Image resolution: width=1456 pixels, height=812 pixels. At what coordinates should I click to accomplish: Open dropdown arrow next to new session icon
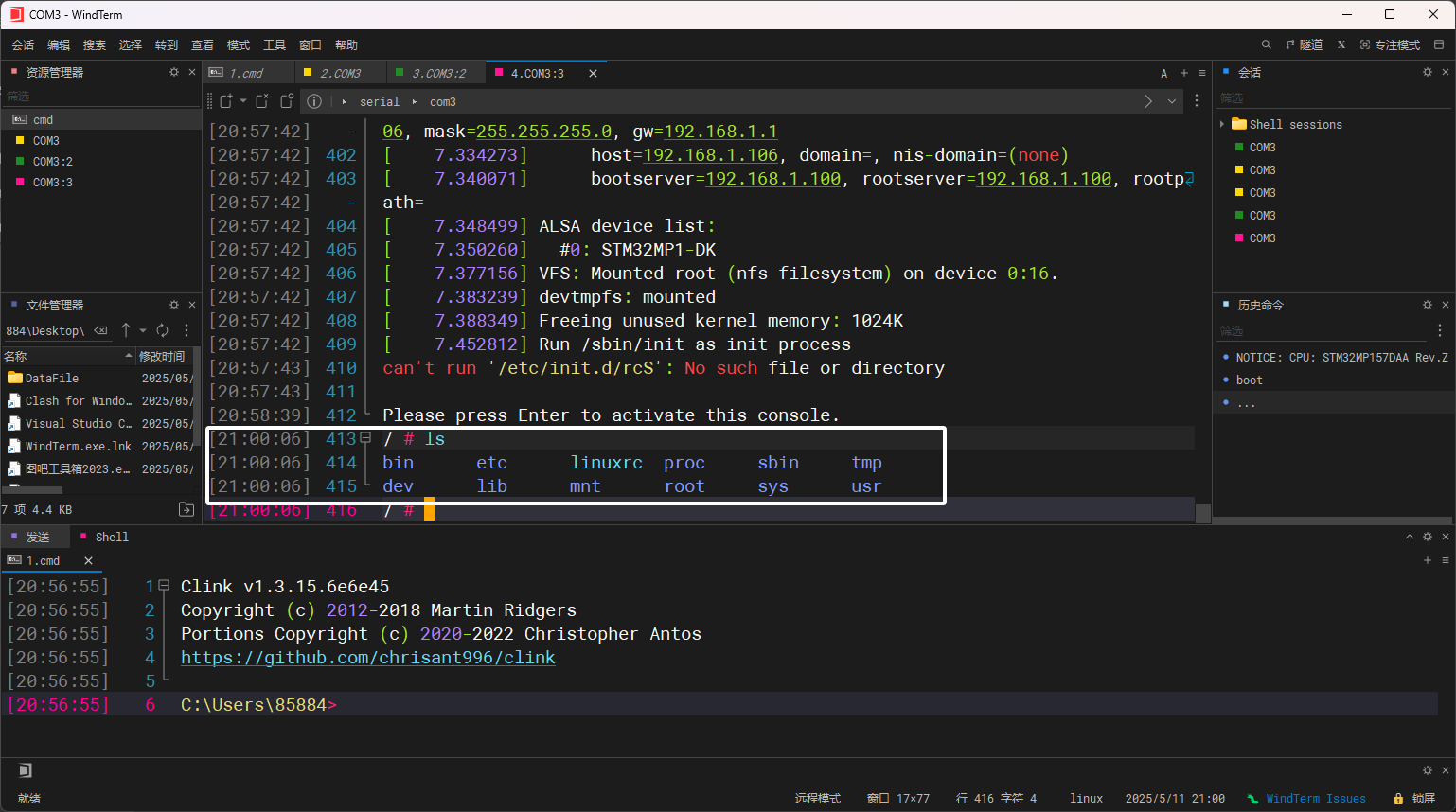[243, 101]
